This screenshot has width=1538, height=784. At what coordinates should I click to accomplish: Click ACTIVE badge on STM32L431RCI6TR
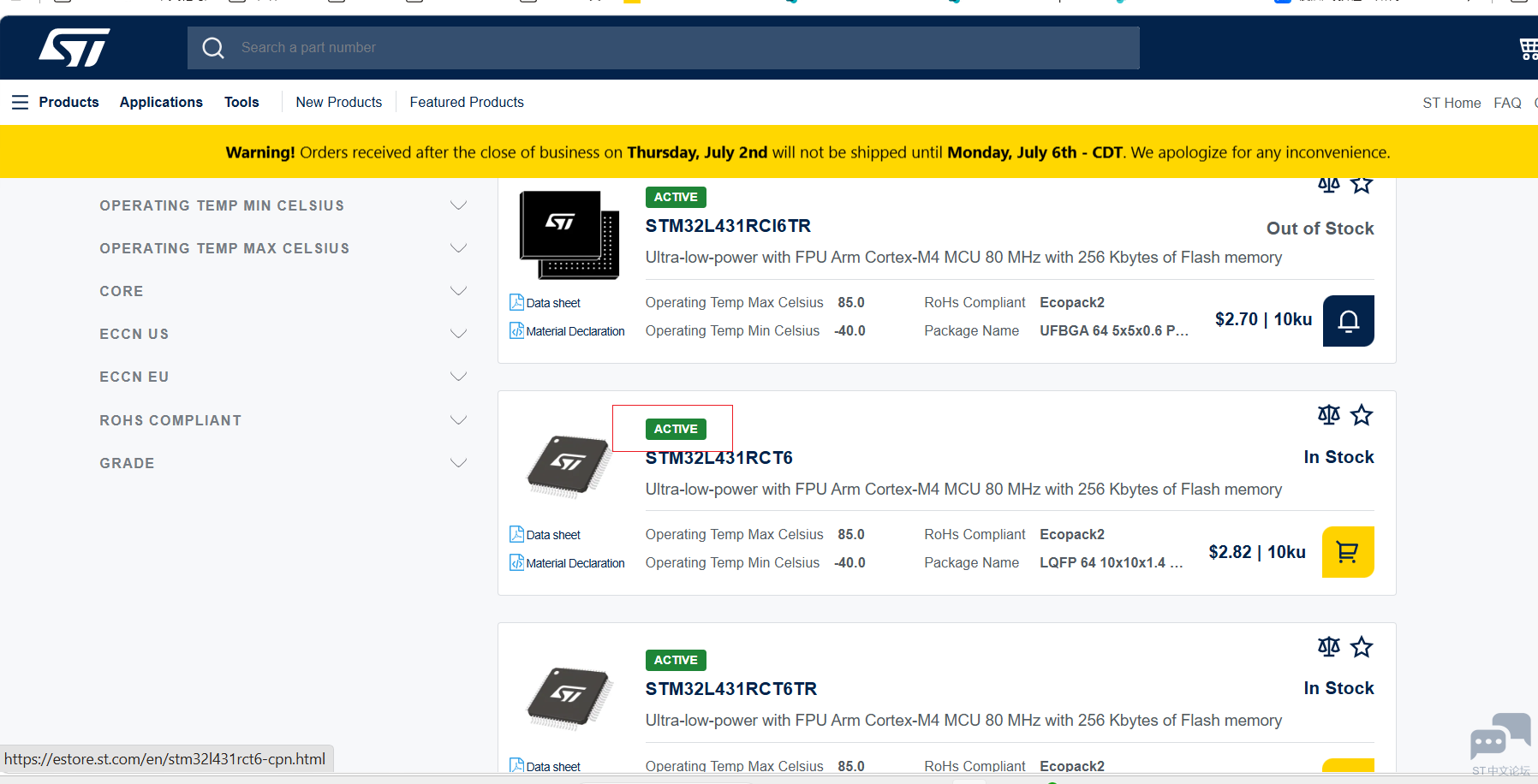676,197
